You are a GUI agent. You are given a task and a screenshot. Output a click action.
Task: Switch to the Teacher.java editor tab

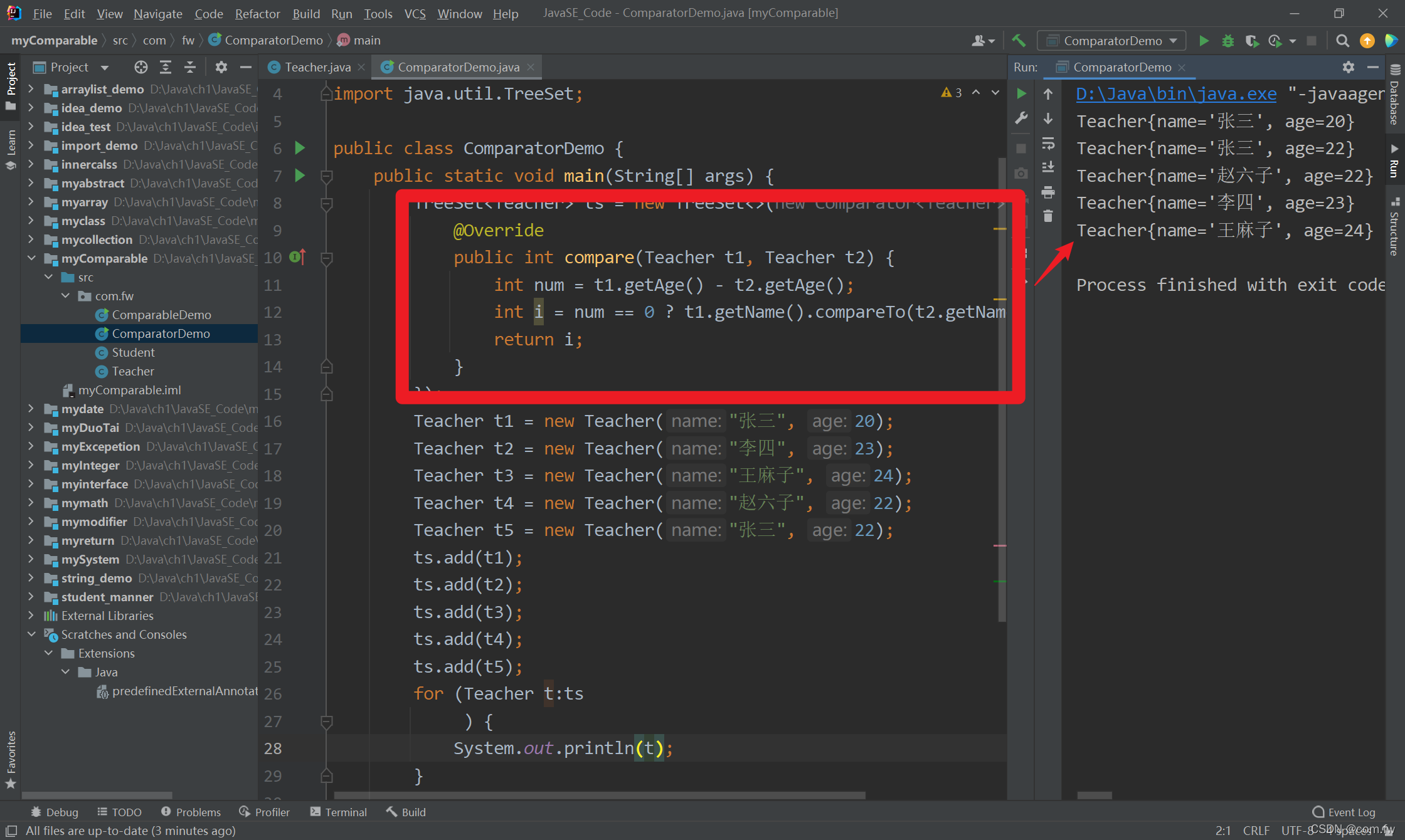(x=317, y=67)
